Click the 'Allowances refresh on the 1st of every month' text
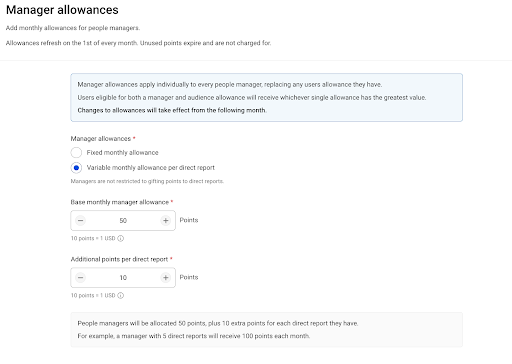The height and width of the screenshot is (364, 512). tap(138, 43)
